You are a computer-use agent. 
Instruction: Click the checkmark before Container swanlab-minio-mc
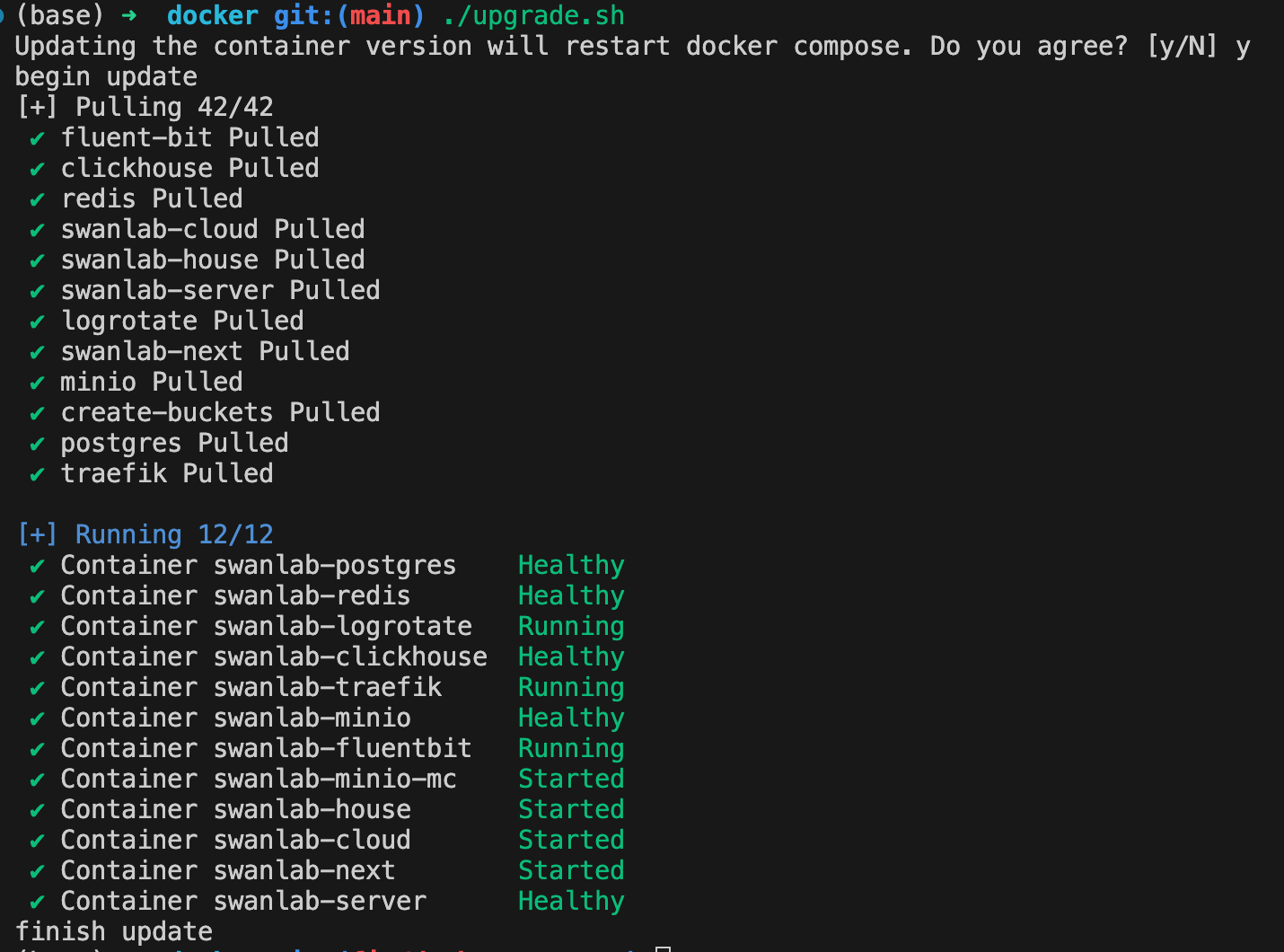coord(38,780)
